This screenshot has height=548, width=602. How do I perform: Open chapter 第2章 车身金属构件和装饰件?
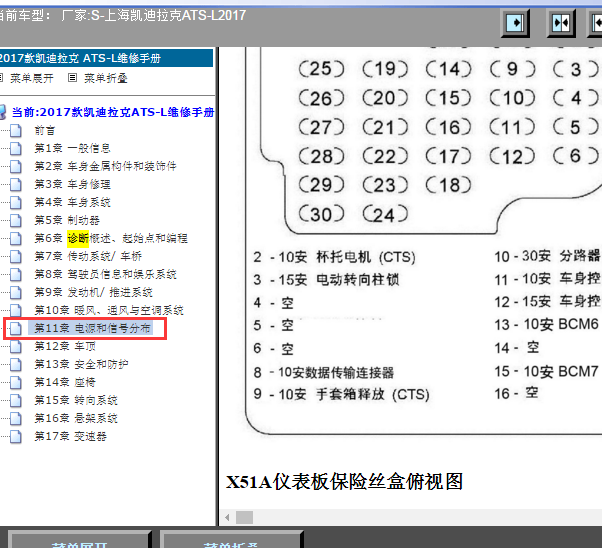click(106, 166)
